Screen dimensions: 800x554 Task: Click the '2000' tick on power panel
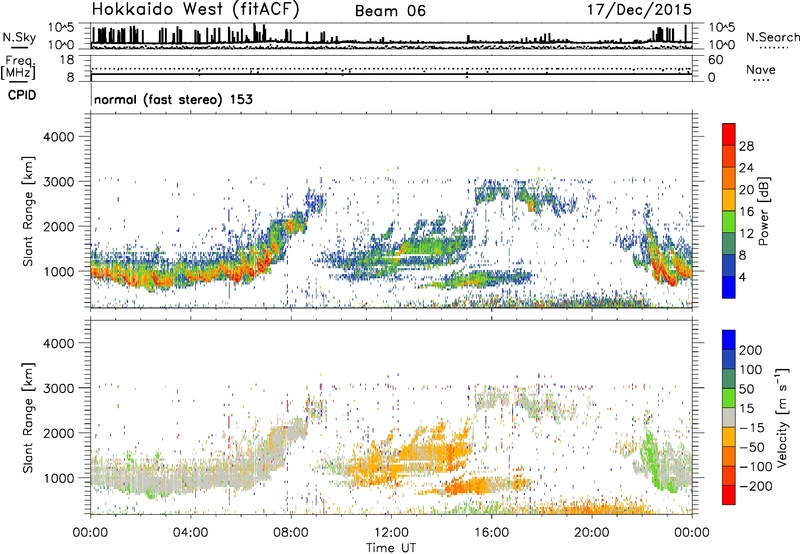point(59,226)
